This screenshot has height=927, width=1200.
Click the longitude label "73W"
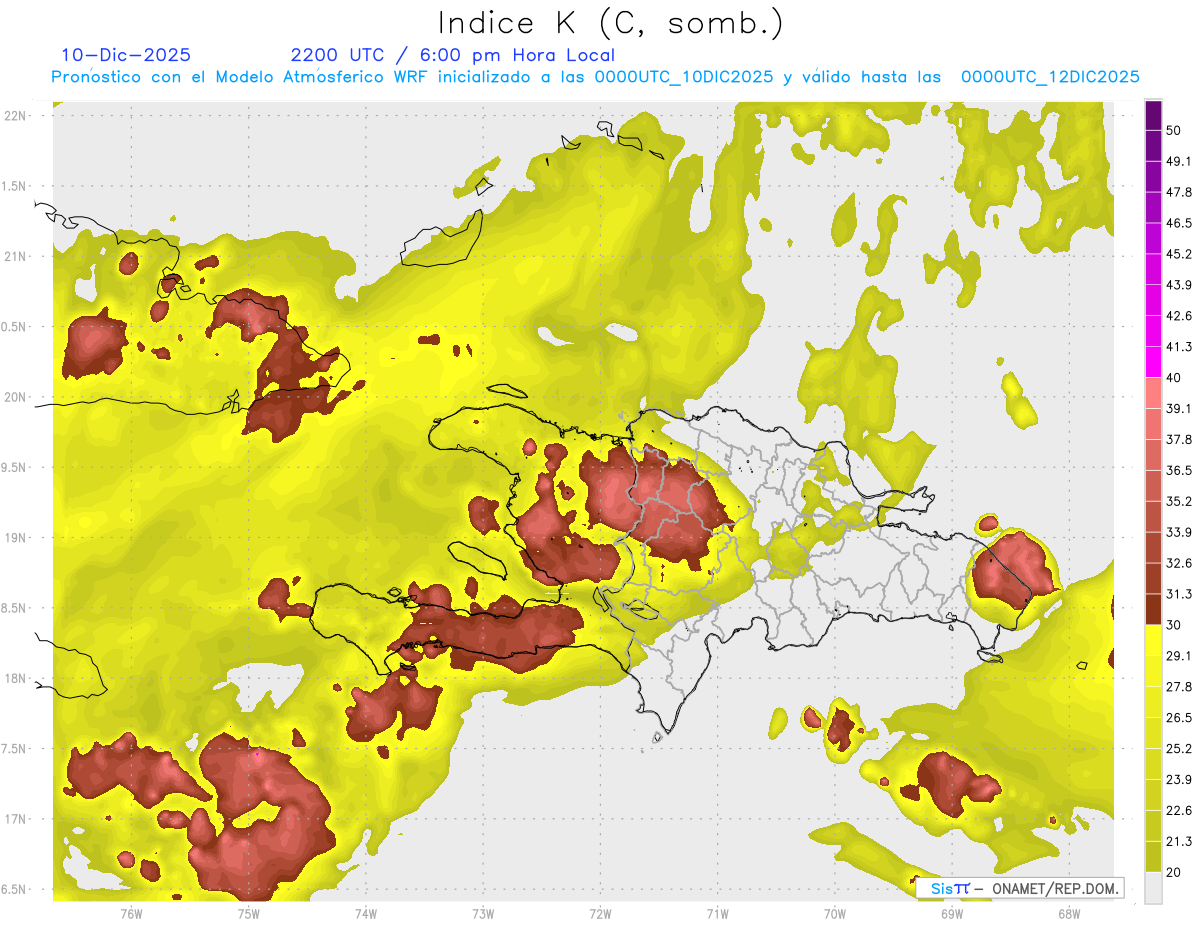(483, 914)
